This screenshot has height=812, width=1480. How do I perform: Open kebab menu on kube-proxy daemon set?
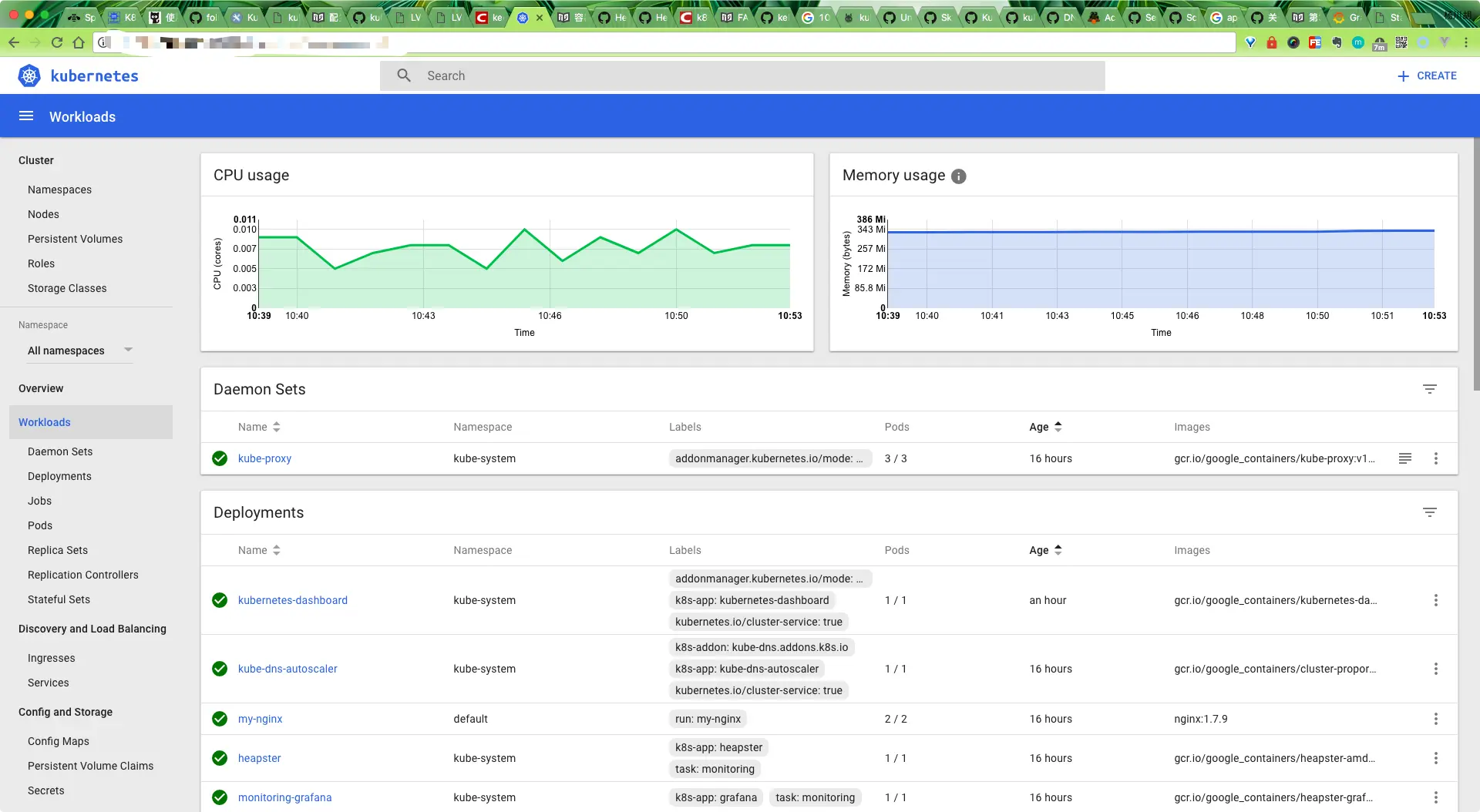point(1436,458)
